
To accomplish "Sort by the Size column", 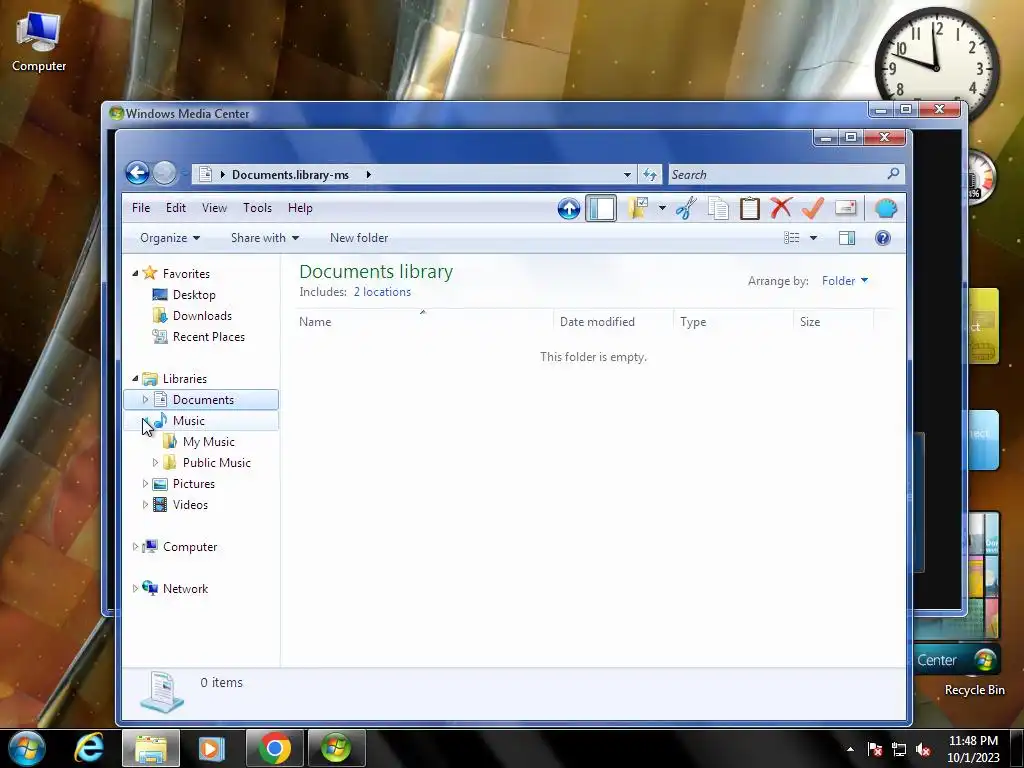I will [834, 321].
